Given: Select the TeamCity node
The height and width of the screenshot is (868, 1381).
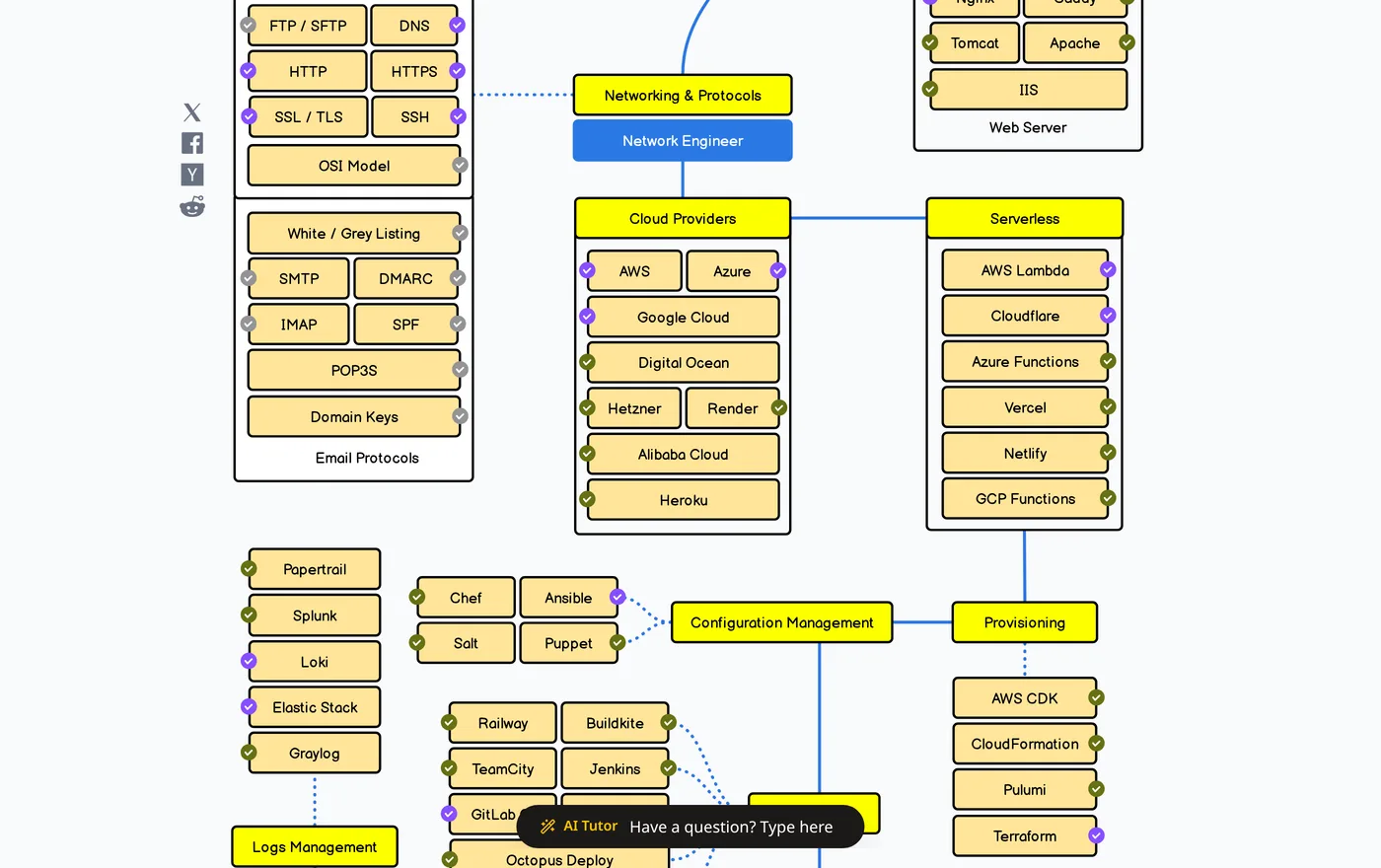Looking at the screenshot, I should point(503,769).
